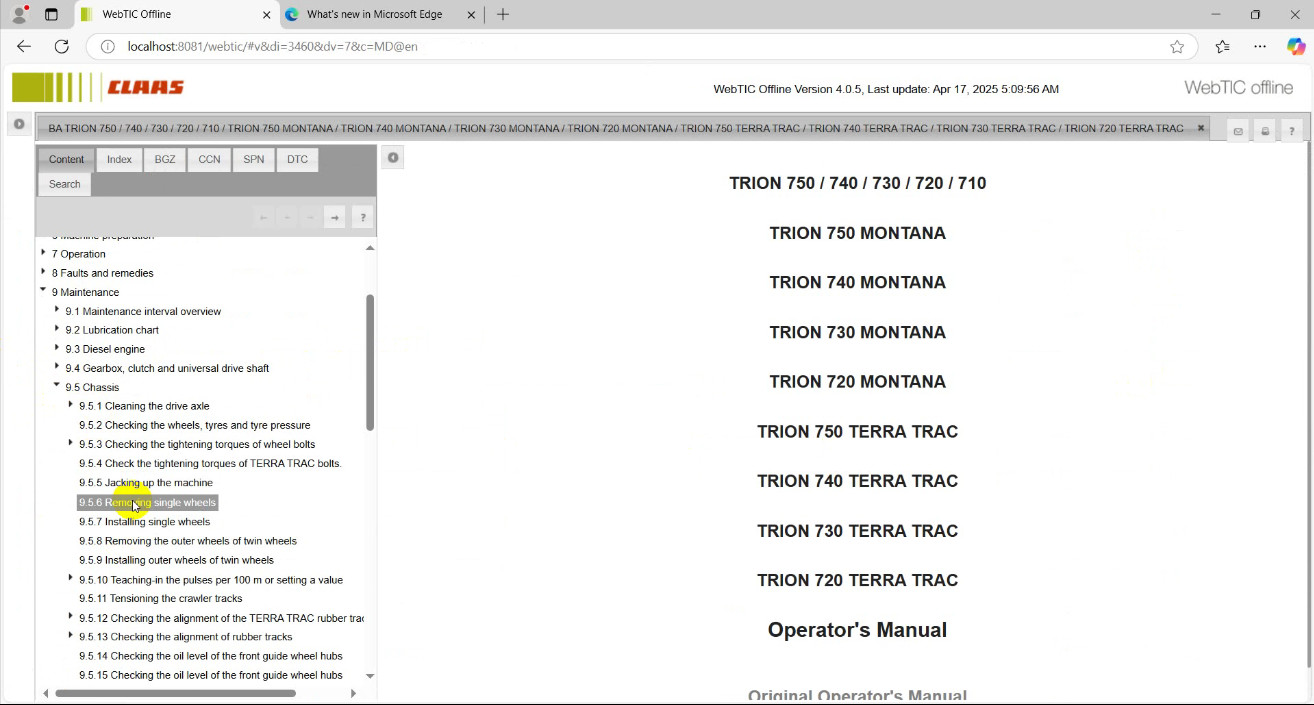Expand 9.5.10 Teaching-in the pulses per 100 m
The width and height of the screenshot is (1314, 705).
click(x=70, y=579)
